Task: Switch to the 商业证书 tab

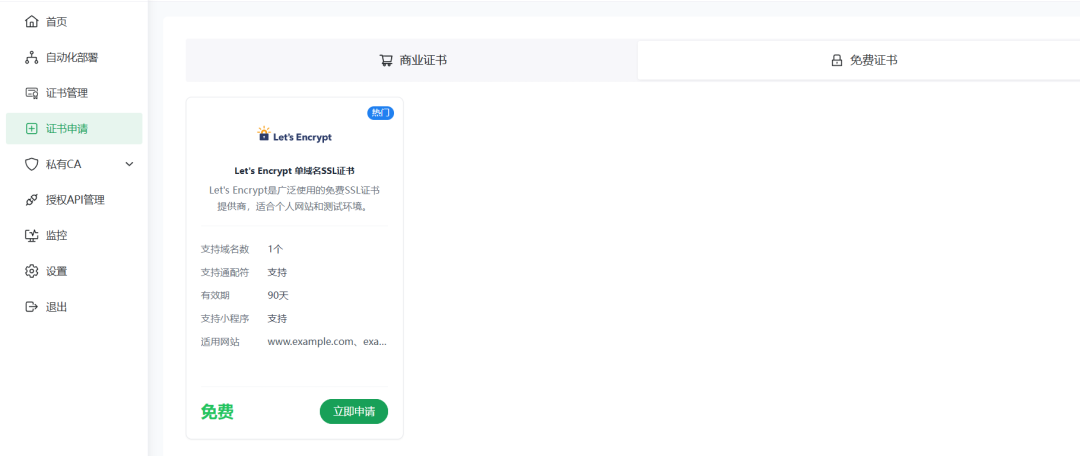Action: point(413,61)
